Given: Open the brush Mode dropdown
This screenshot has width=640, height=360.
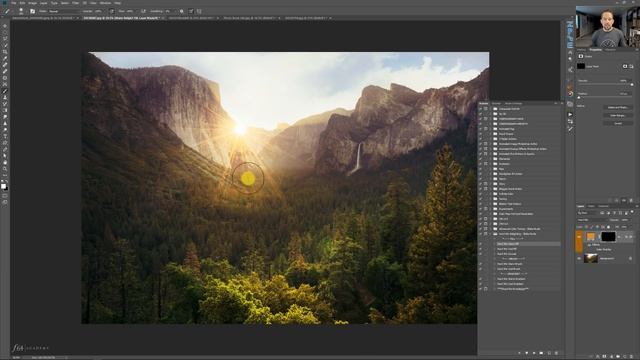Looking at the screenshot, I should [x=63, y=11].
